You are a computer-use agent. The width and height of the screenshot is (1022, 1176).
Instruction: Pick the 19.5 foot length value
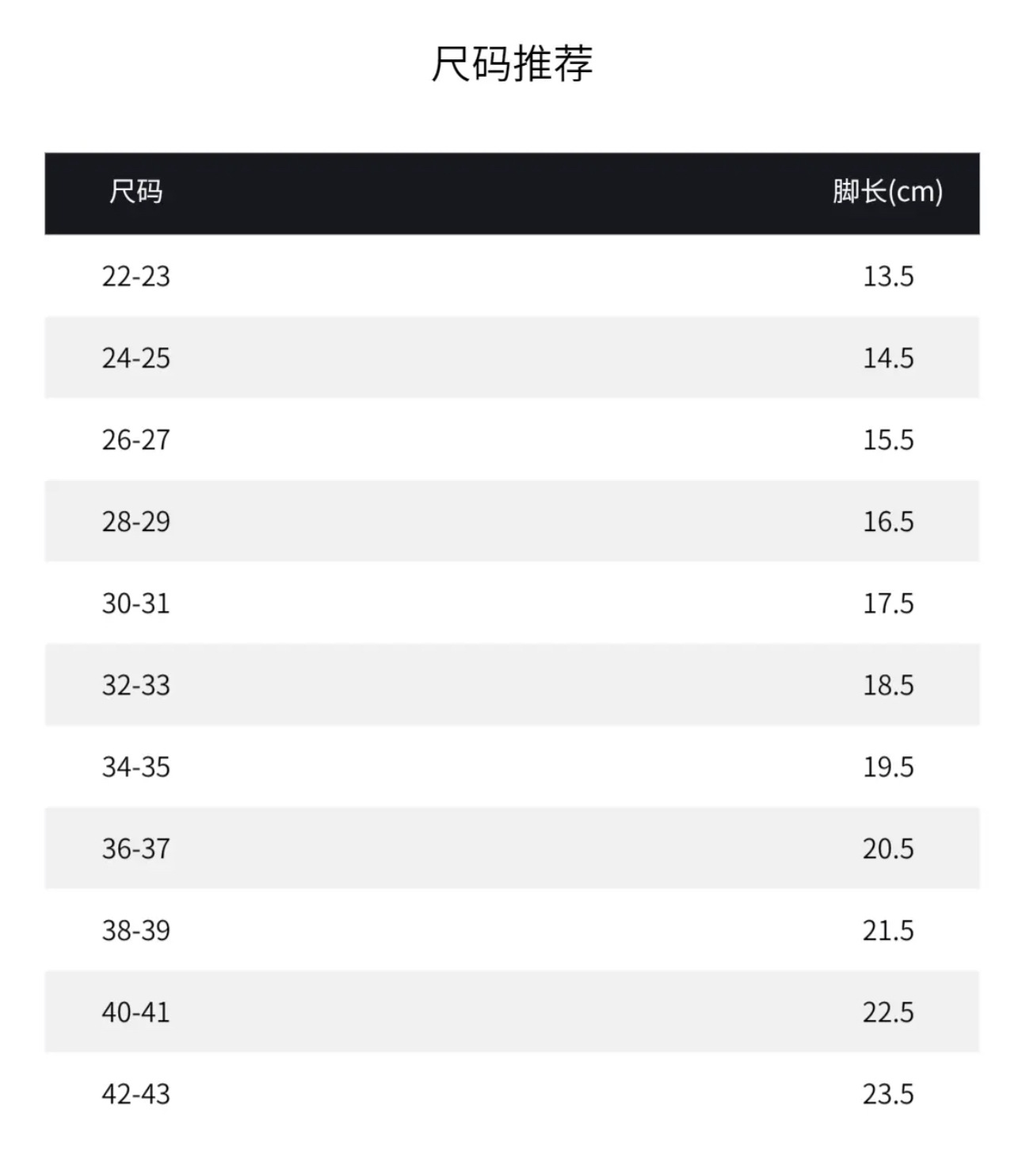coord(888,767)
